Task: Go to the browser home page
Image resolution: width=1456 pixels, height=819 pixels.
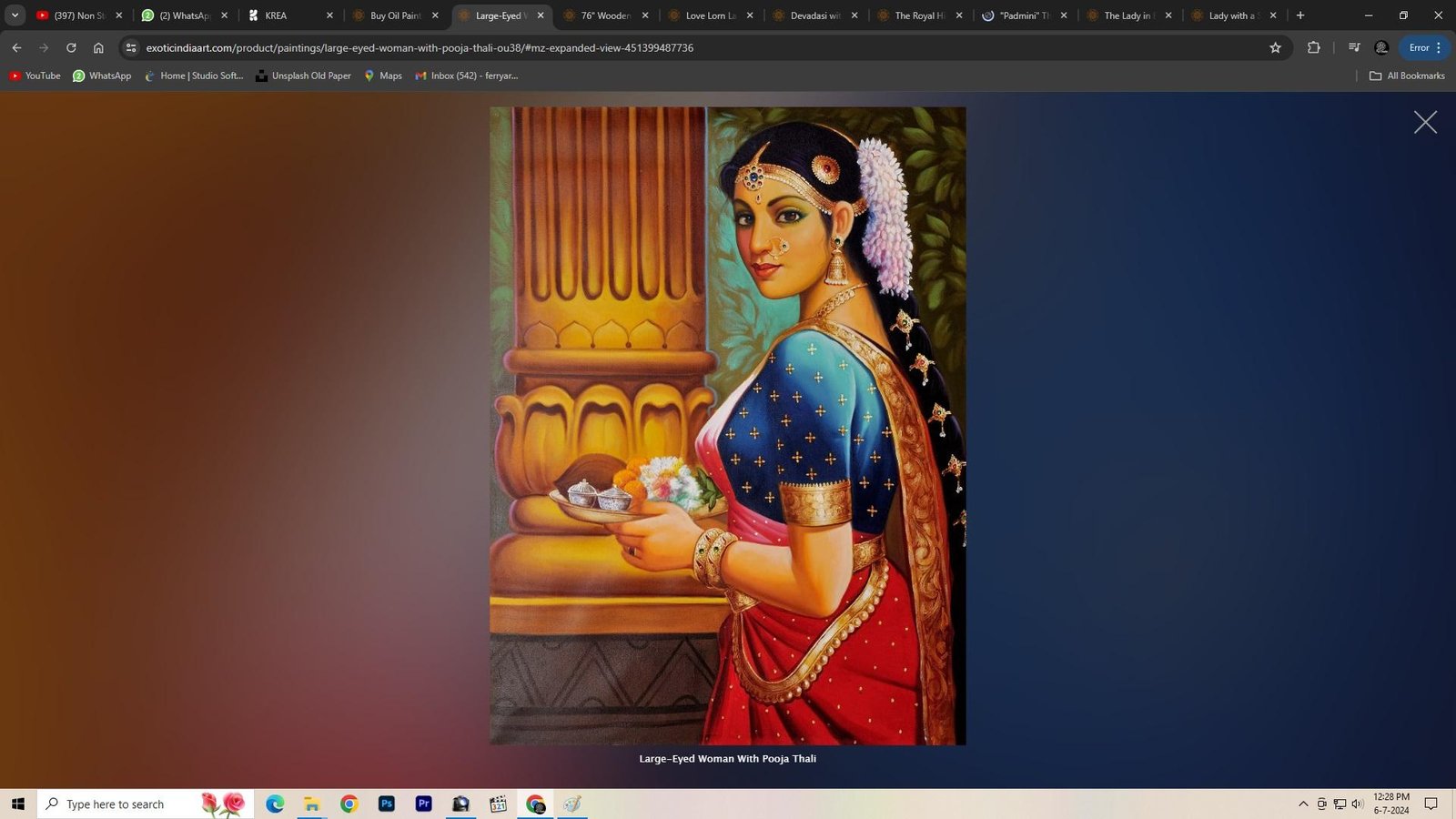Action: [x=98, y=47]
